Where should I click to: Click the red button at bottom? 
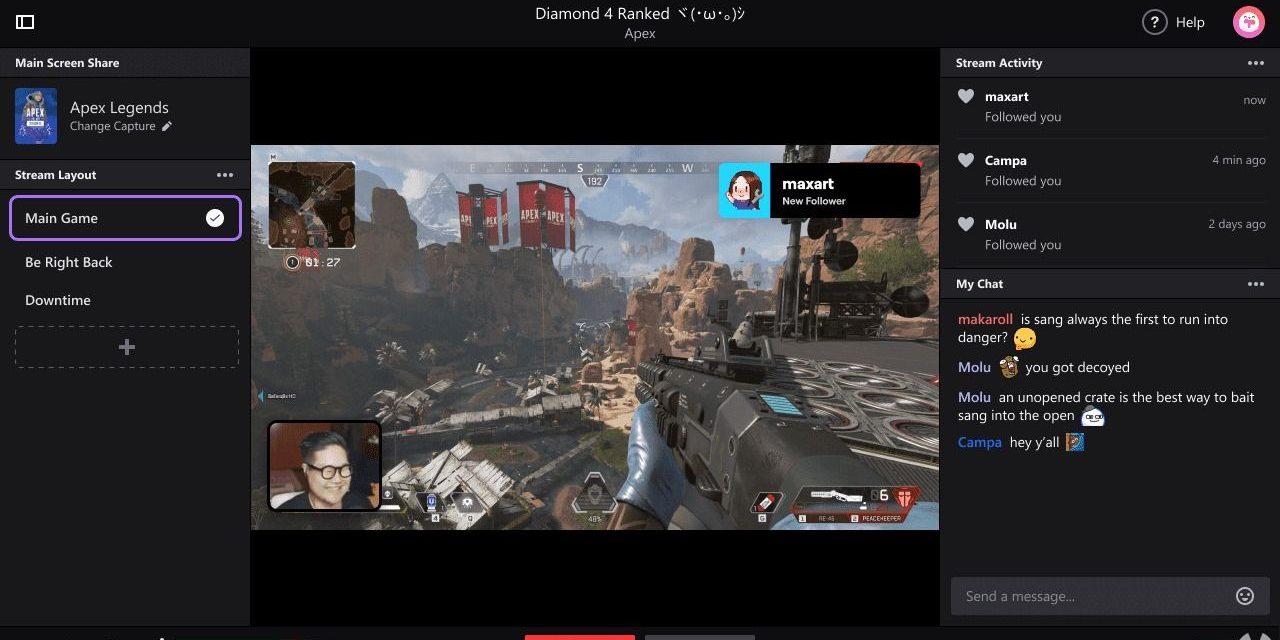[x=579, y=636]
